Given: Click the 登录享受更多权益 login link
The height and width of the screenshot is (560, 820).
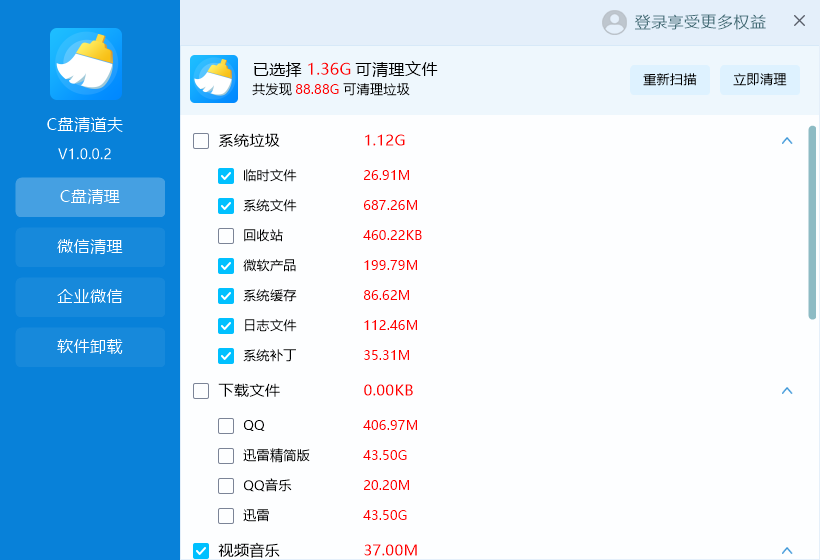Looking at the screenshot, I should coord(700,22).
